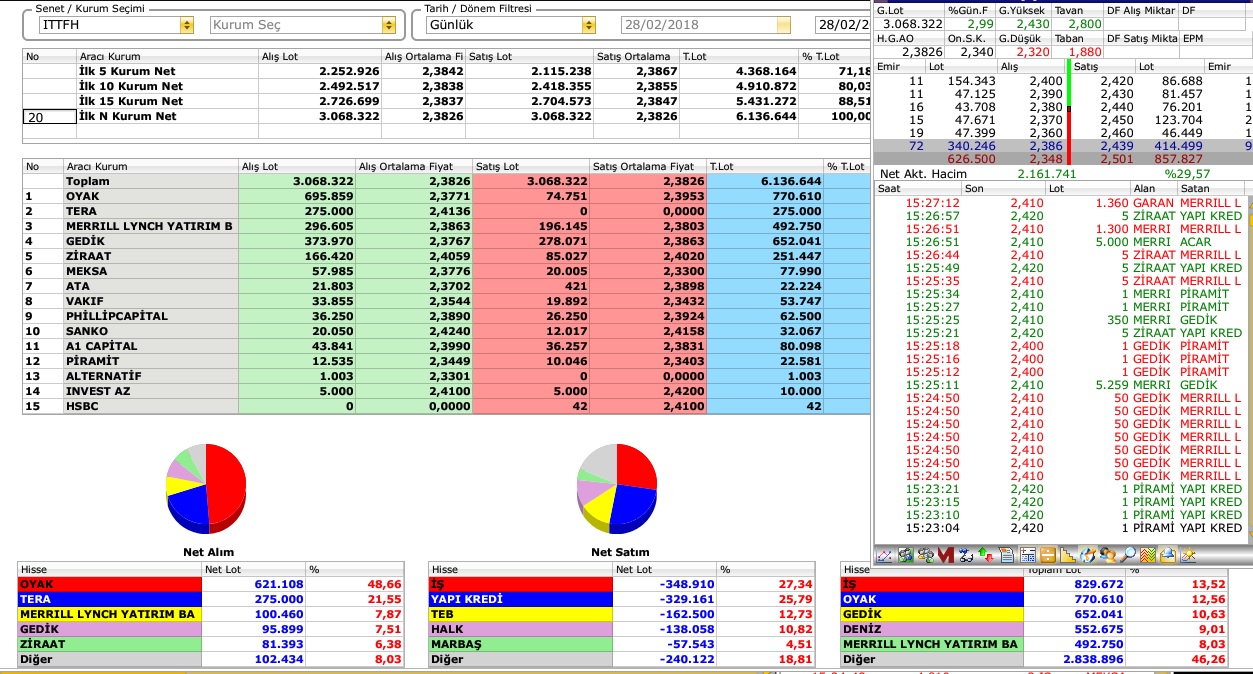
Task: Click the Kurum Seç institution field
Action: [x=297, y=25]
